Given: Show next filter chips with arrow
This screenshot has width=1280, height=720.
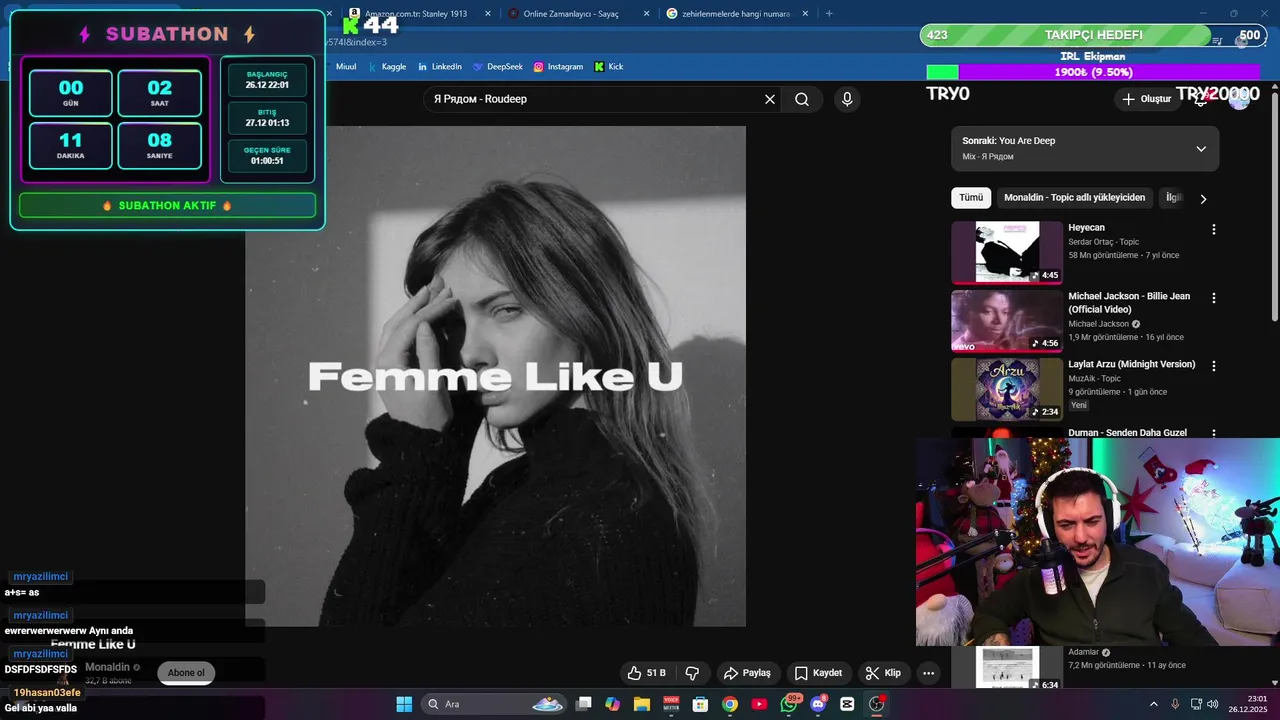Looking at the screenshot, I should (x=1203, y=198).
